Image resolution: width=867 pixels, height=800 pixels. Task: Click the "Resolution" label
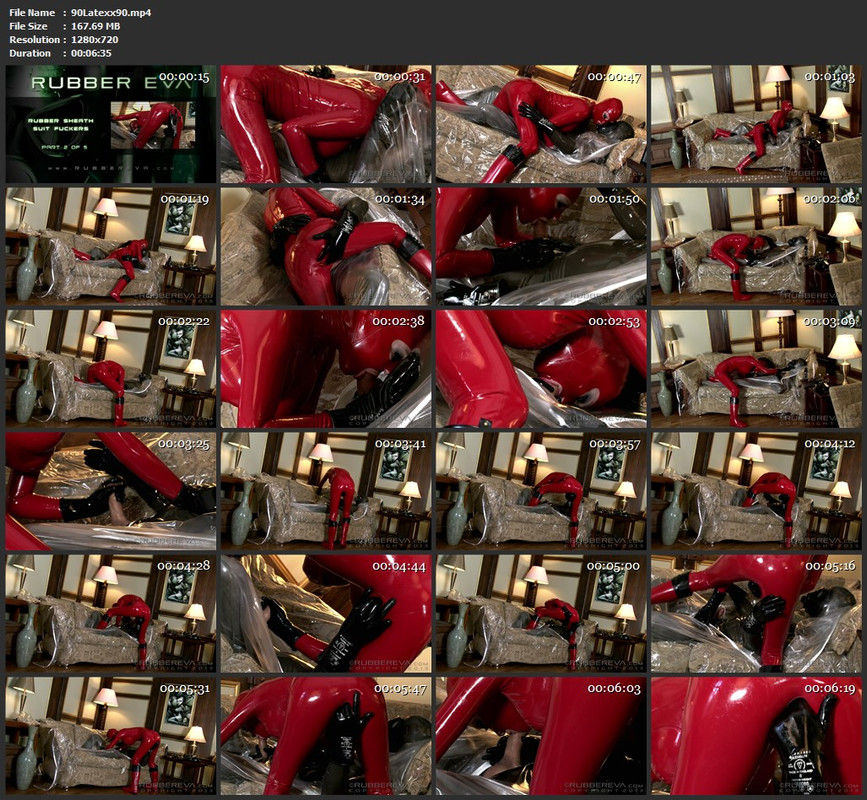pyautogui.click(x=34, y=40)
